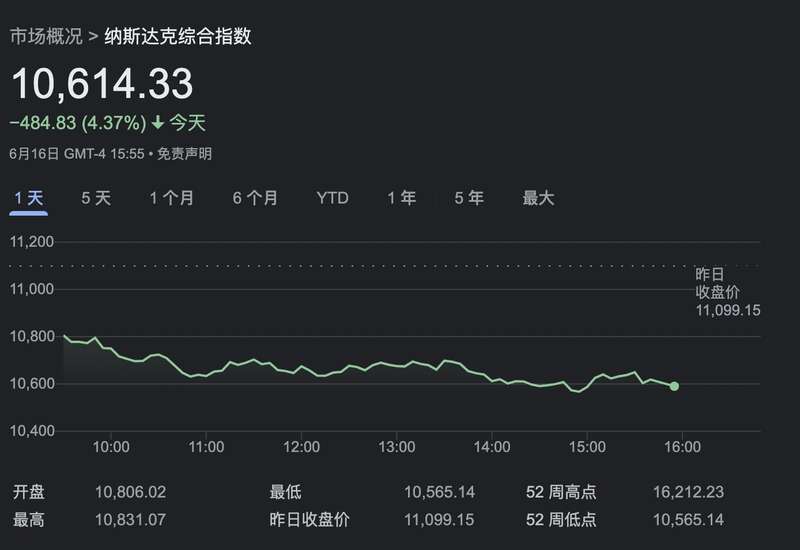The width and height of the screenshot is (800, 550).
Task: Click the 12:00 time axis marker
Action: (302, 447)
